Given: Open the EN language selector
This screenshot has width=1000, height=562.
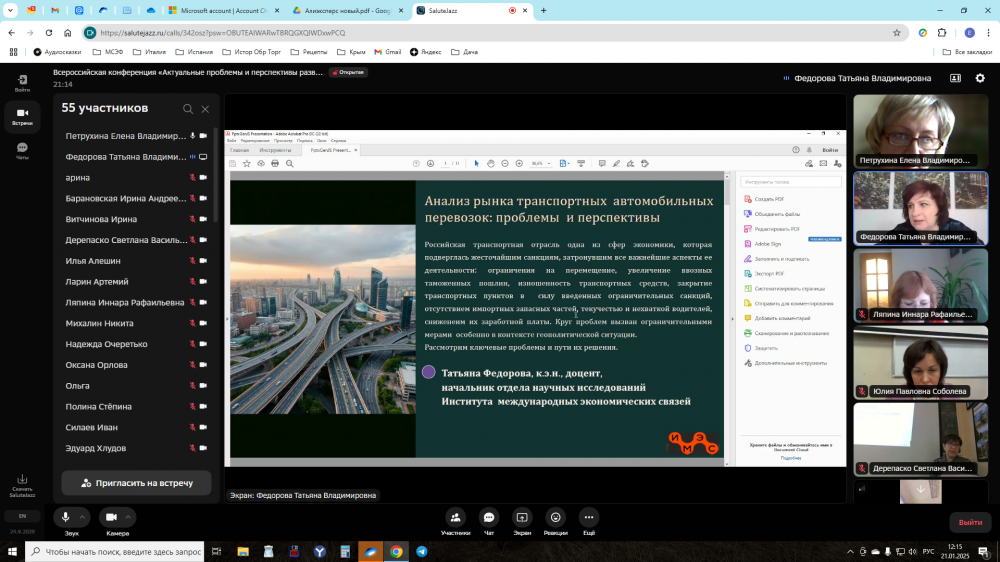Looking at the screenshot, I should pyautogui.click(x=22, y=516).
